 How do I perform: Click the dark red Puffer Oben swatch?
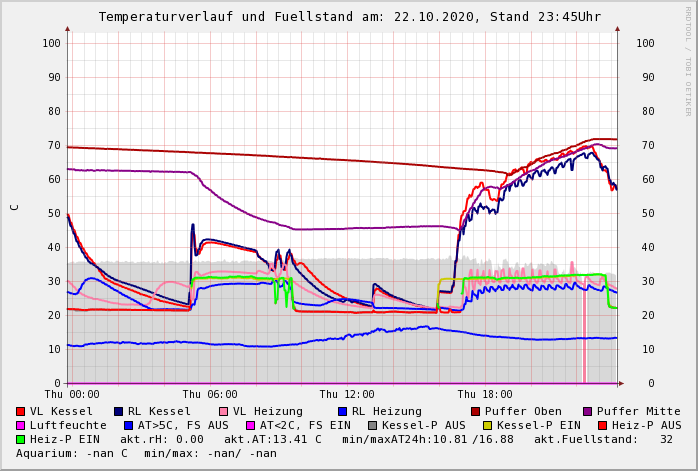coord(476,411)
